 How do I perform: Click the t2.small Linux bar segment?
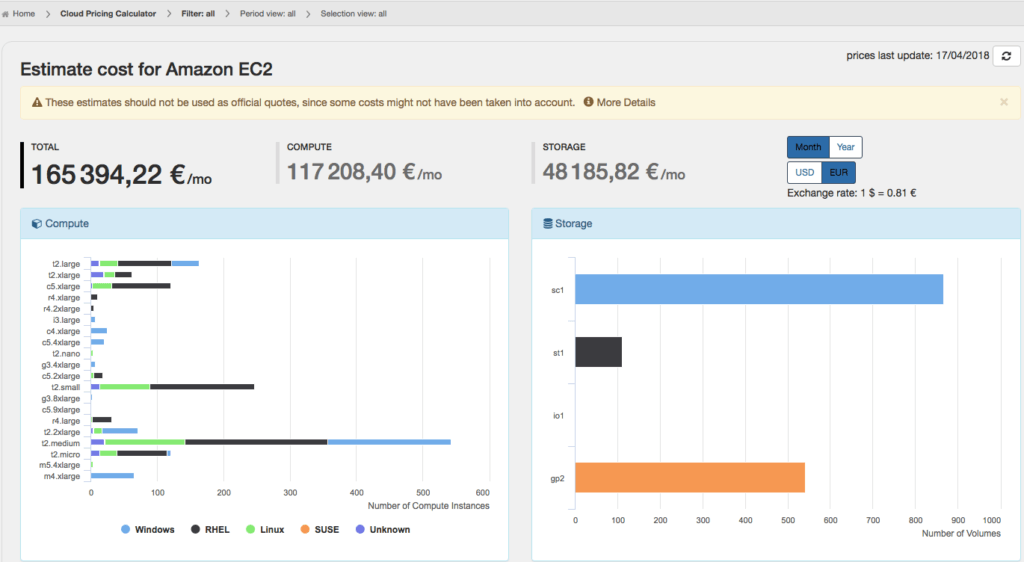[125, 387]
